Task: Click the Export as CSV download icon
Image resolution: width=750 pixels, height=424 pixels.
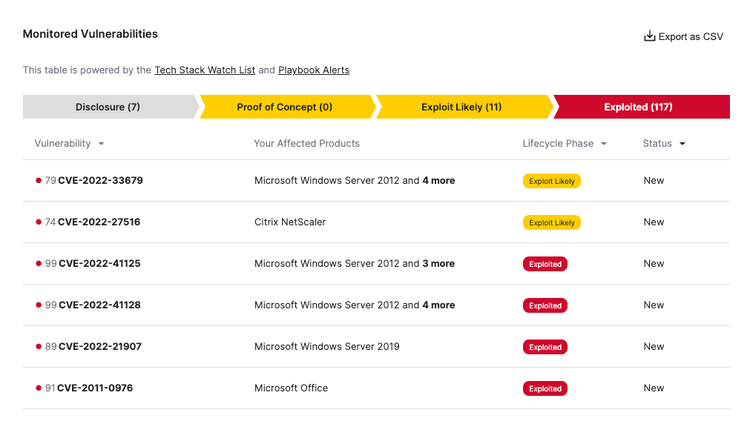Action: [x=649, y=36]
